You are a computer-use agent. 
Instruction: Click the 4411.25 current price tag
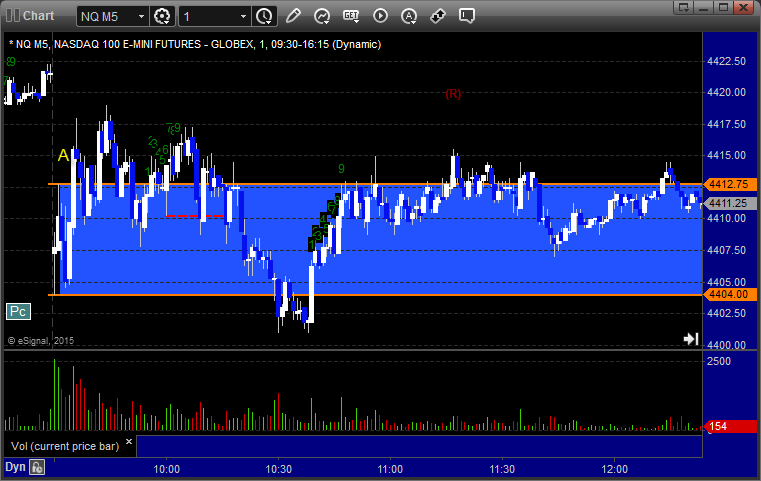click(x=729, y=203)
